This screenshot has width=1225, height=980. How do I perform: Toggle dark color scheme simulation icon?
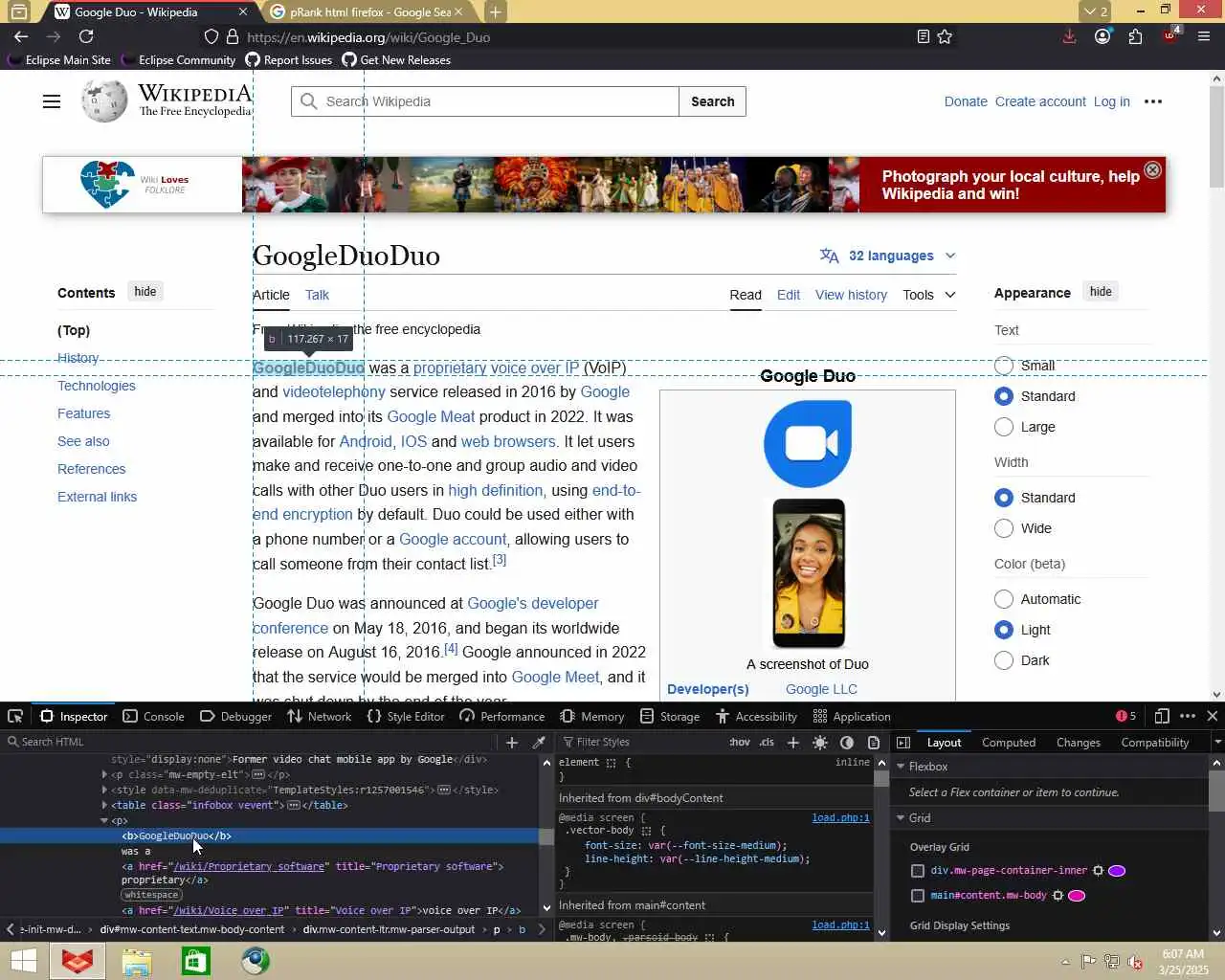[847, 742]
